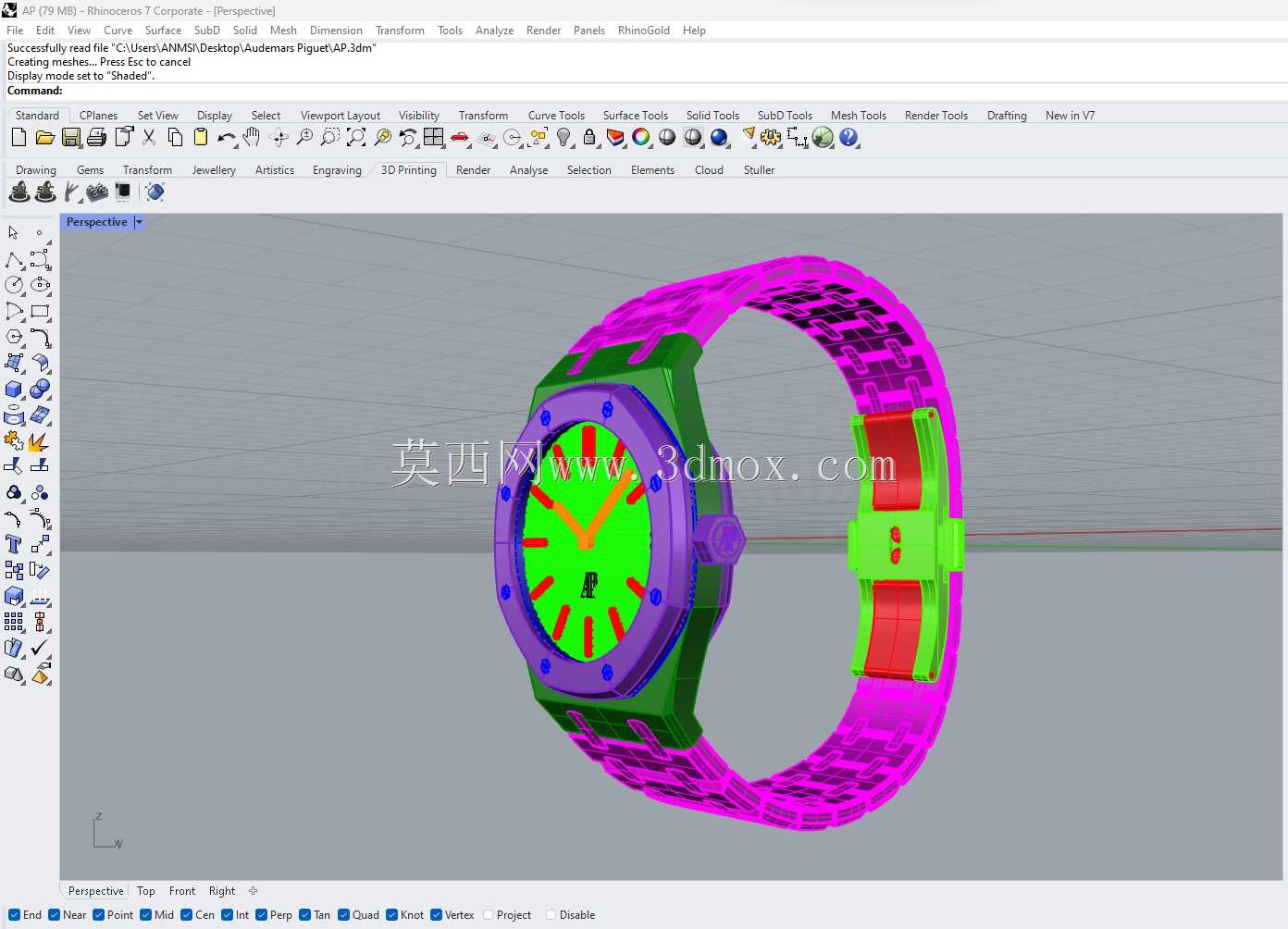Open the Analyze menu

click(494, 31)
